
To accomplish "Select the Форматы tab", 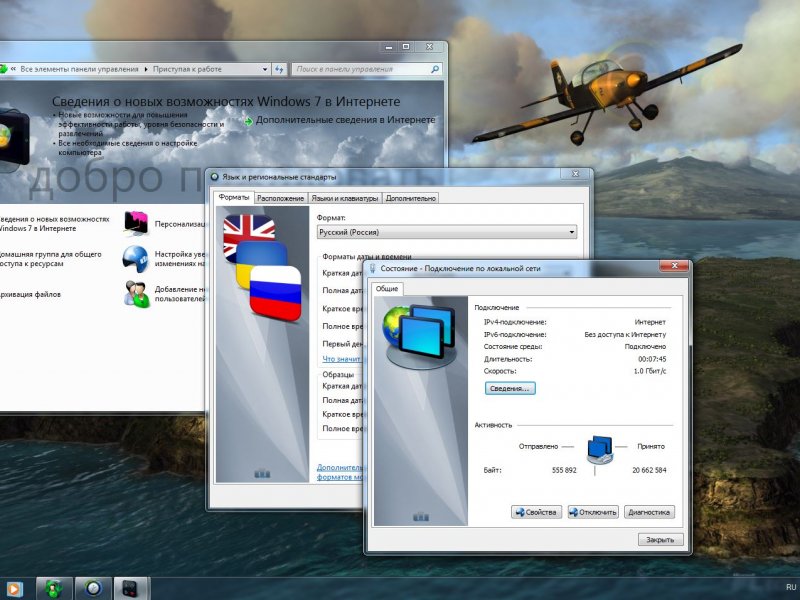I will (x=234, y=197).
